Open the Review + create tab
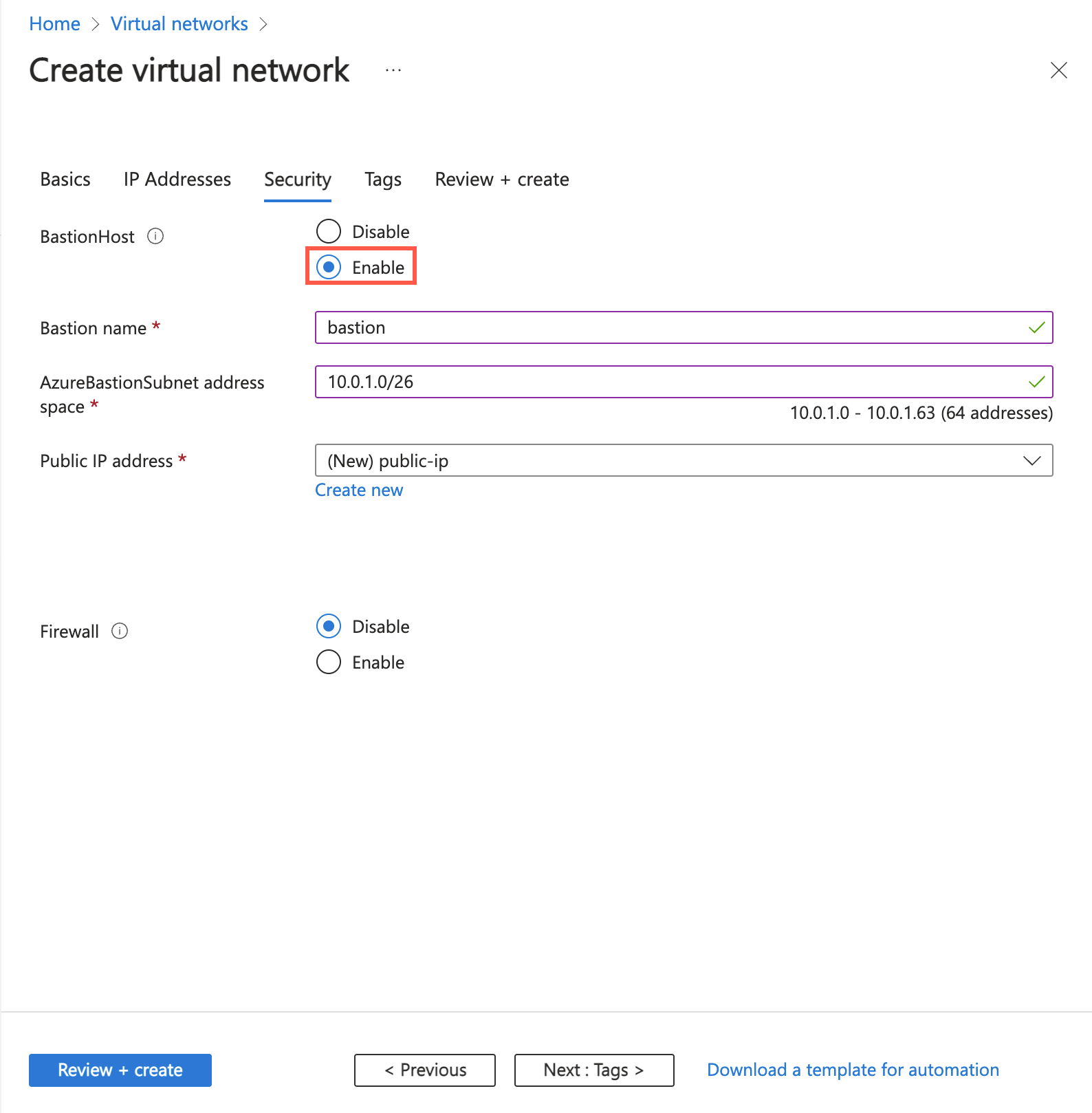 [501, 179]
